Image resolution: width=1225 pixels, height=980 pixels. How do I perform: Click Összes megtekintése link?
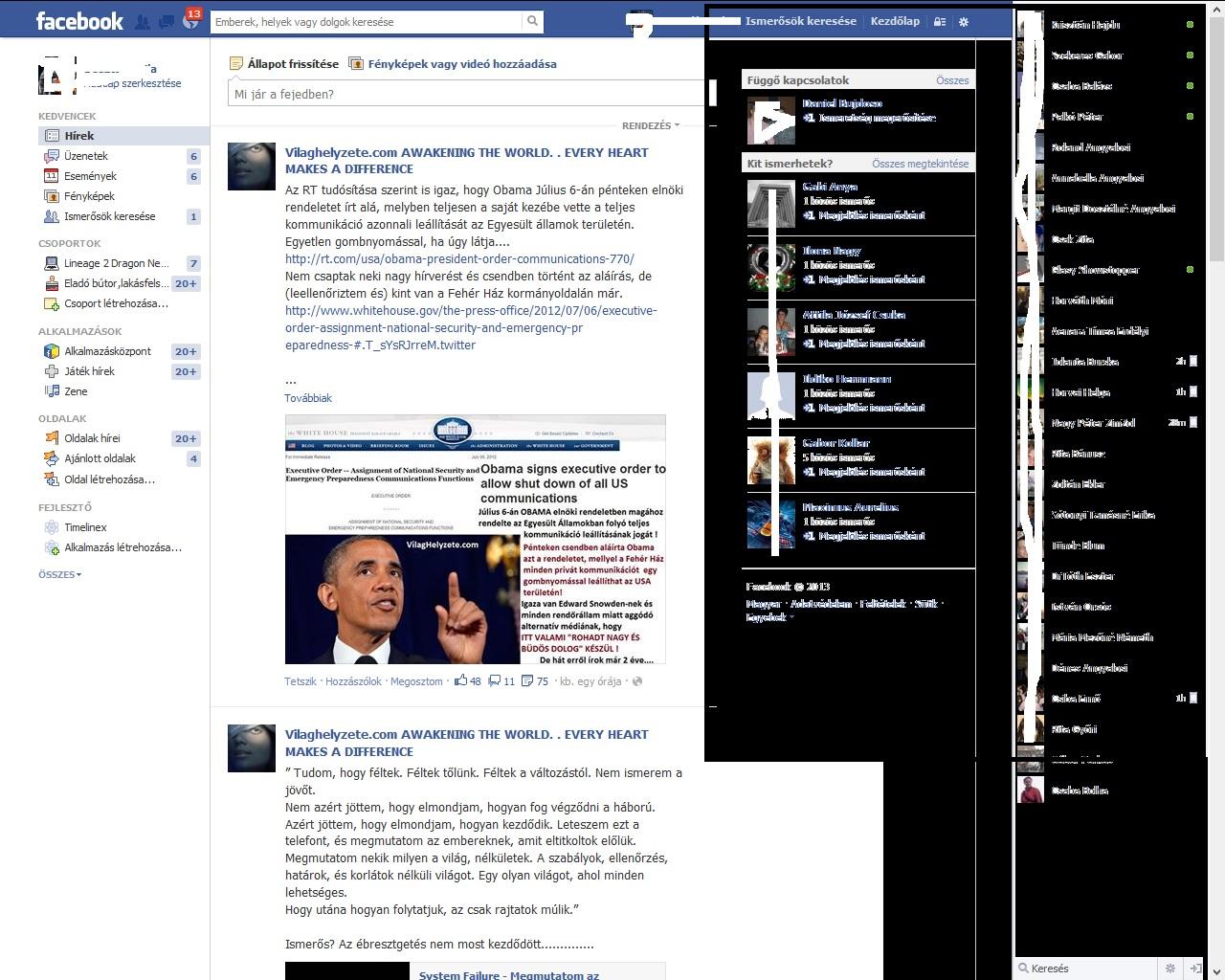[920, 164]
